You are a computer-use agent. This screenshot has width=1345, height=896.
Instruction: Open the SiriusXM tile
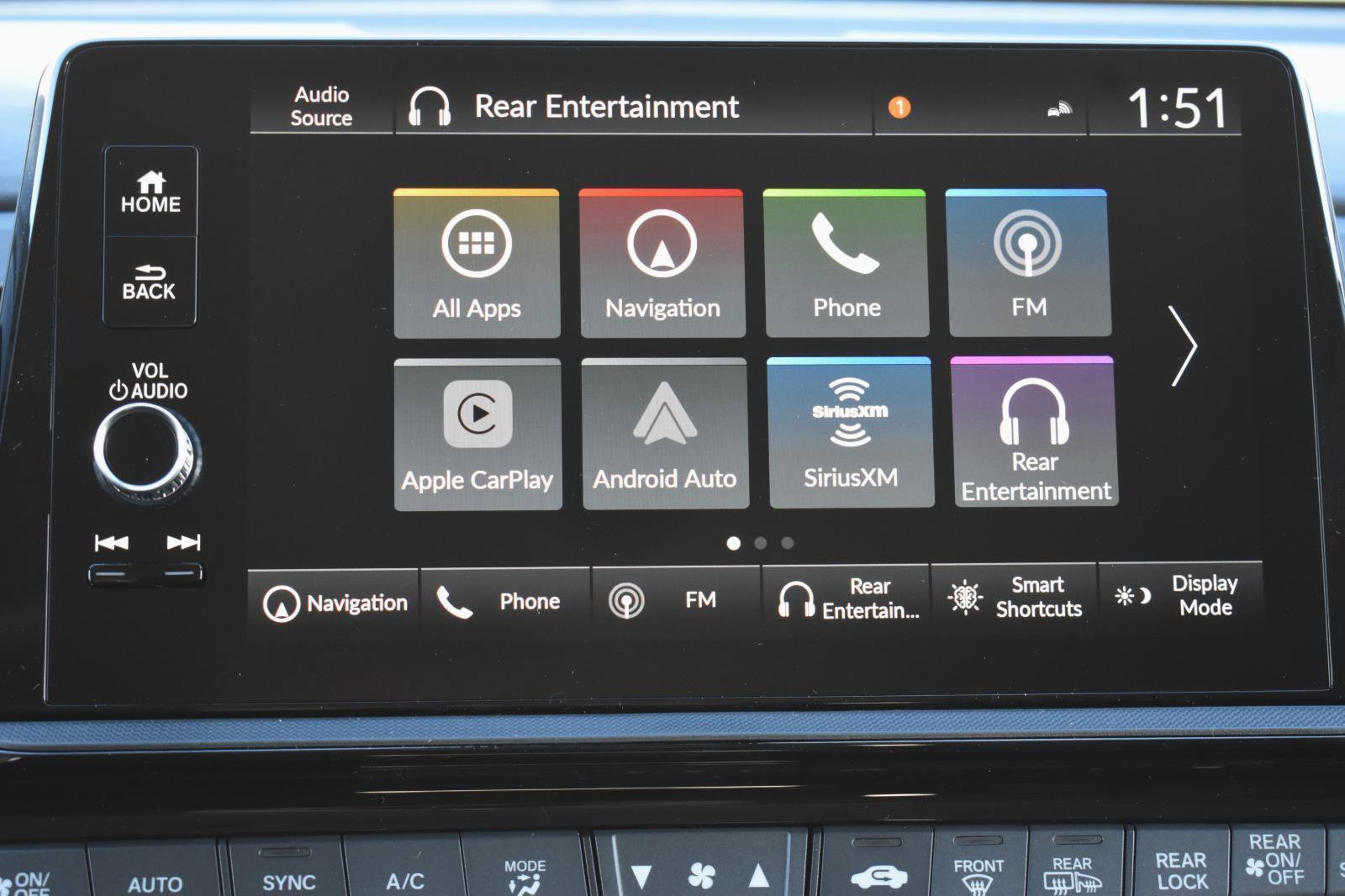coord(851,433)
